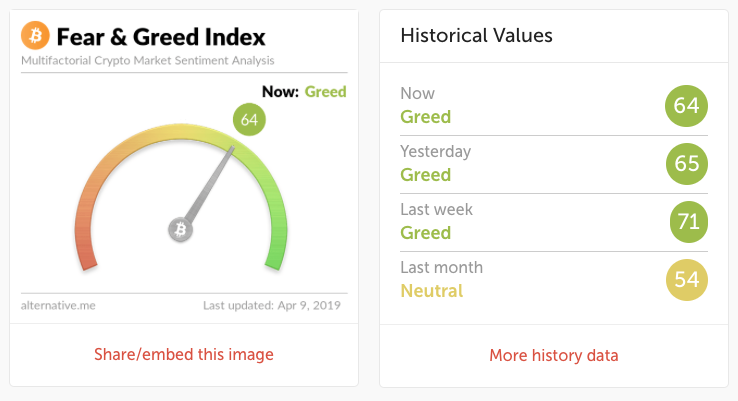Click the green Greed label beside Now:
This screenshot has width=738, height=401.
click(325, 91)
